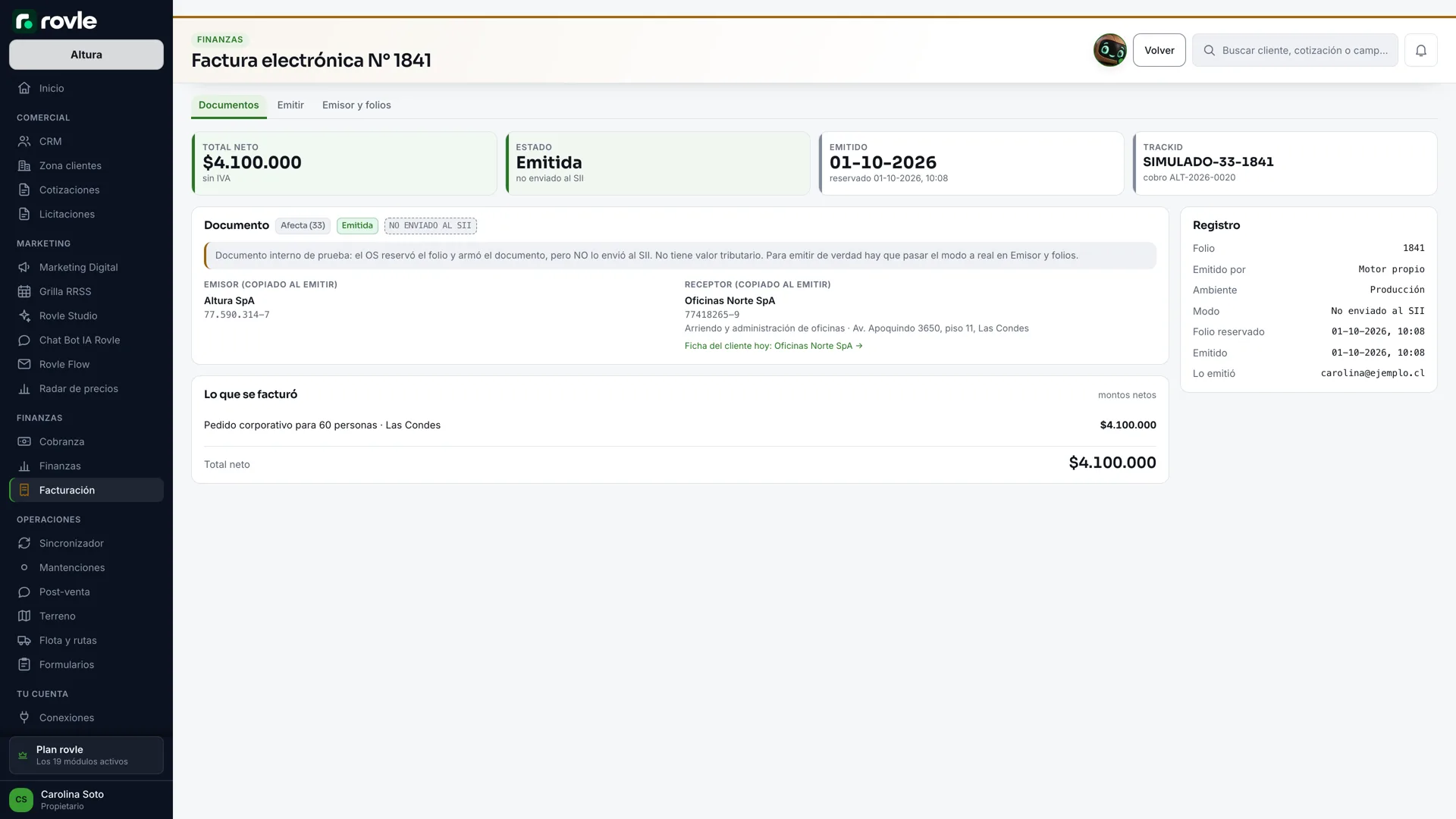Switch to the Emisor y folios tab
The height and width of the screenshot is (819, 1456).
(x=356, y=105)
